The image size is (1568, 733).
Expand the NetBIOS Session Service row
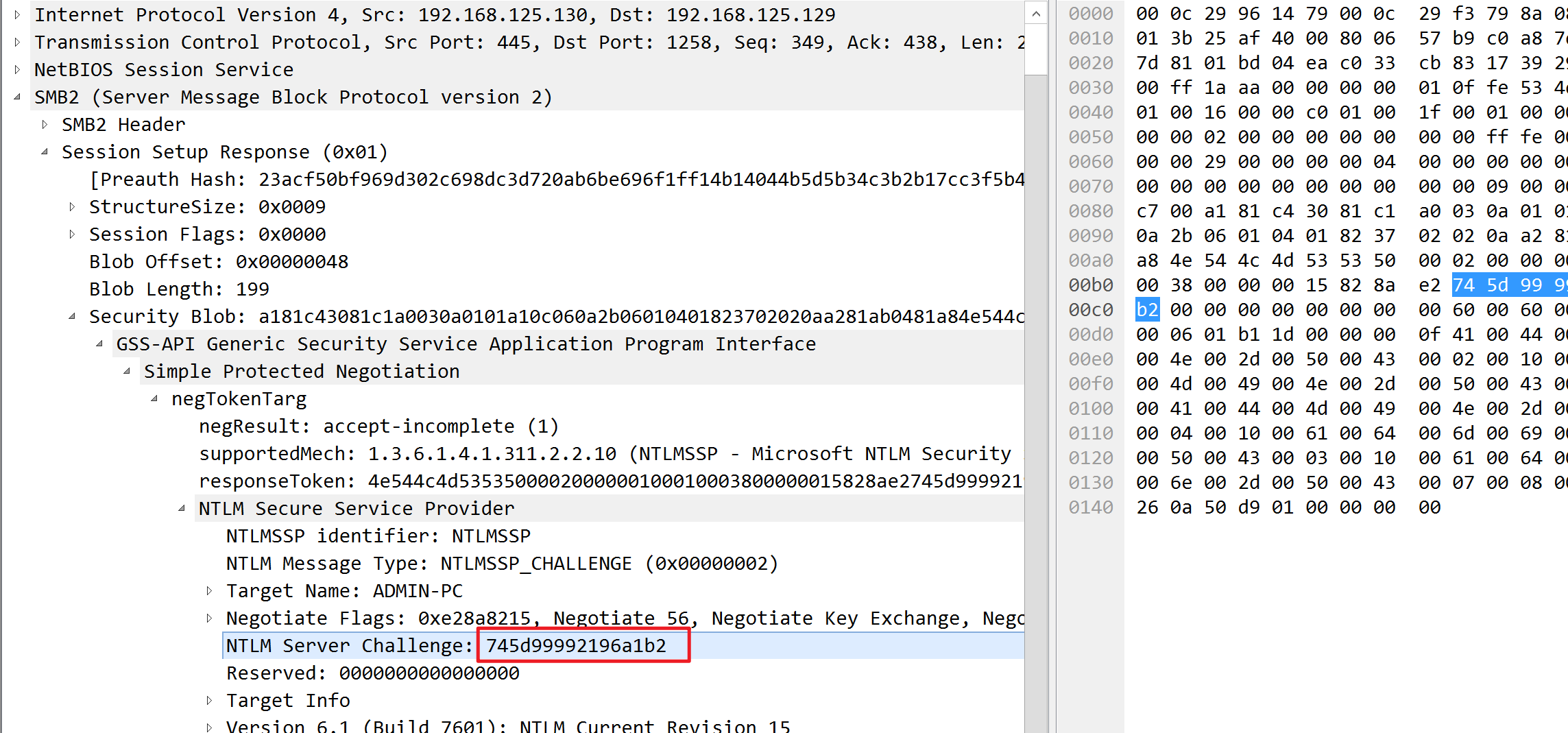pos(18,69)
